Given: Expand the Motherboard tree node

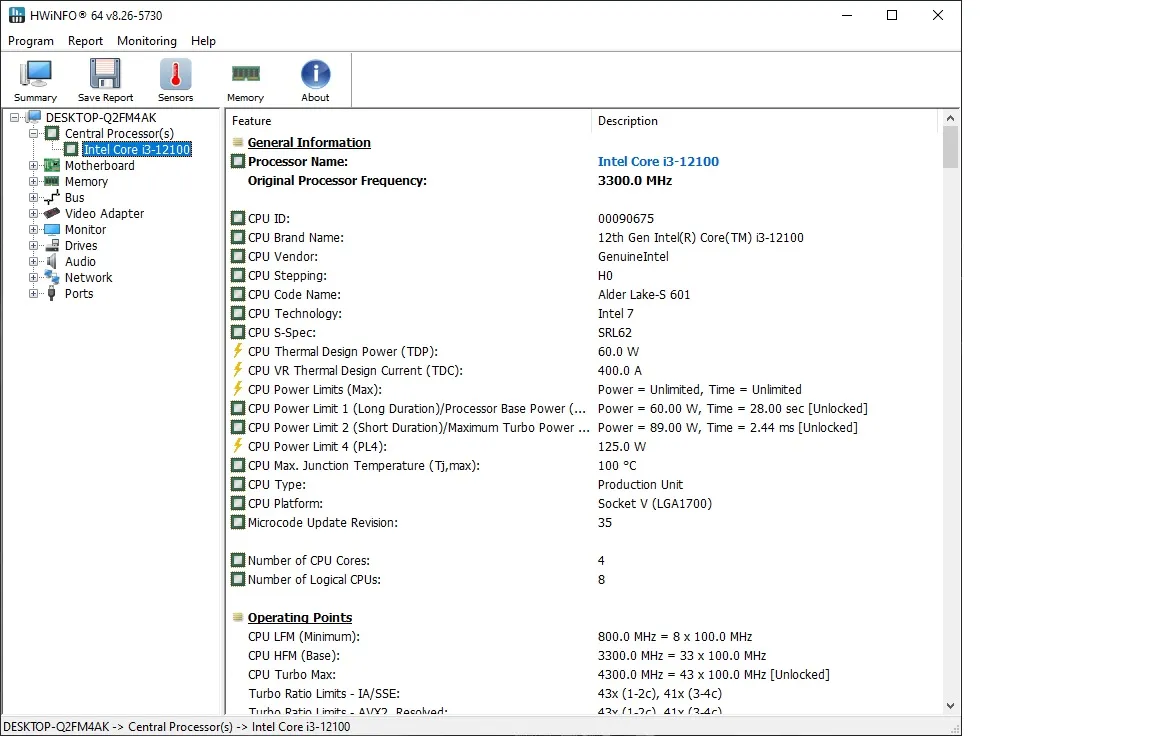Looking at the screenshot, I should click(x=33, y=165).
